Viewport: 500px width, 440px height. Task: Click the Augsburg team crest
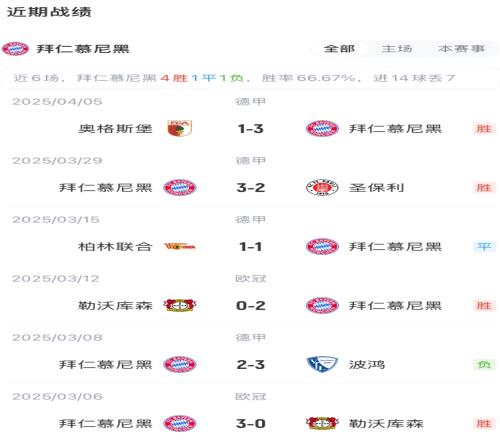coord(179,129)
